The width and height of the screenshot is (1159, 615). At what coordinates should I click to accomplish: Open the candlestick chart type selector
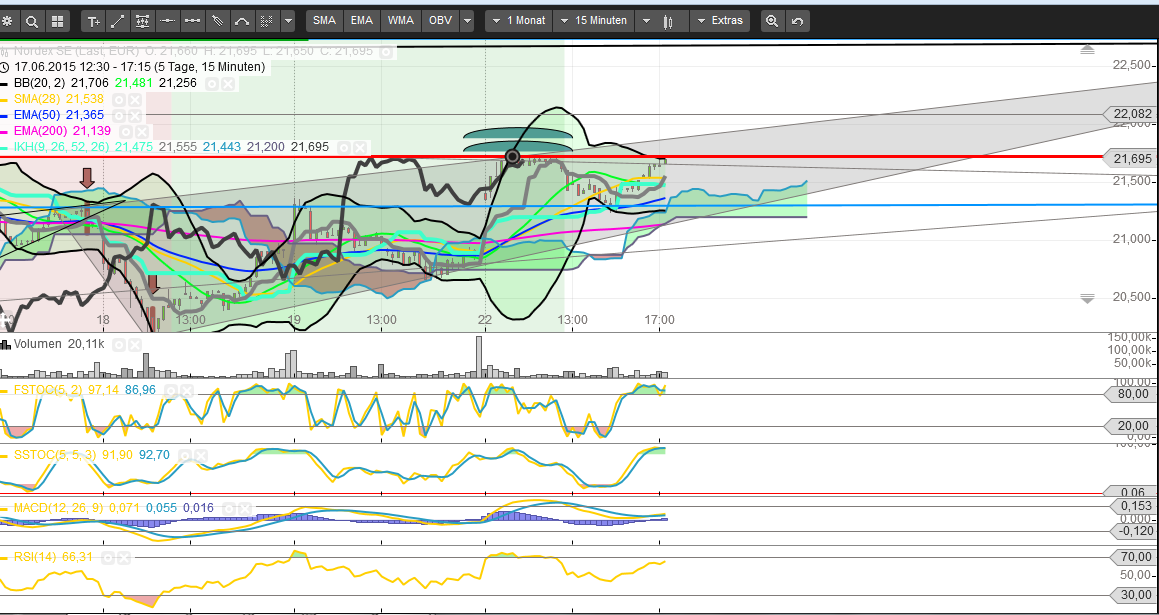(x=668, y=21)
